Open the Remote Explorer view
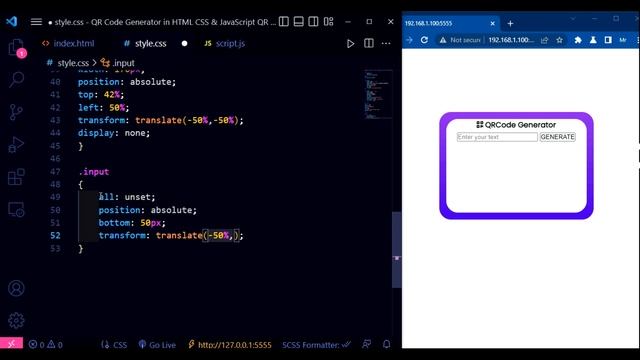 coord(16,209)
